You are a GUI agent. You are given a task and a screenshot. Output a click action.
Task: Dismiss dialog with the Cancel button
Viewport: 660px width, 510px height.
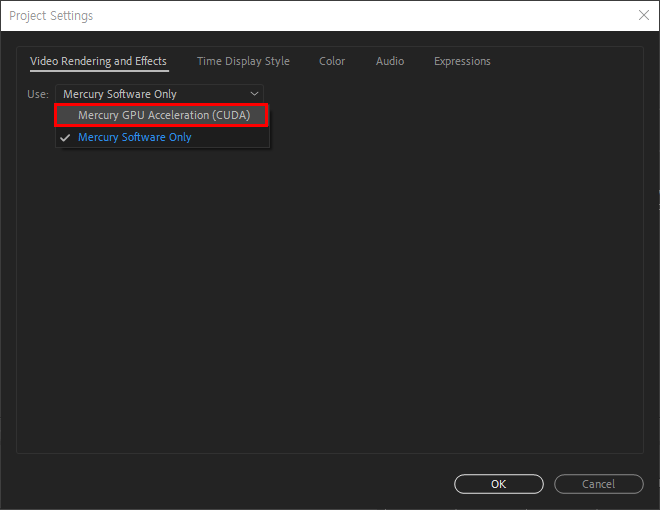click(599, 484)
